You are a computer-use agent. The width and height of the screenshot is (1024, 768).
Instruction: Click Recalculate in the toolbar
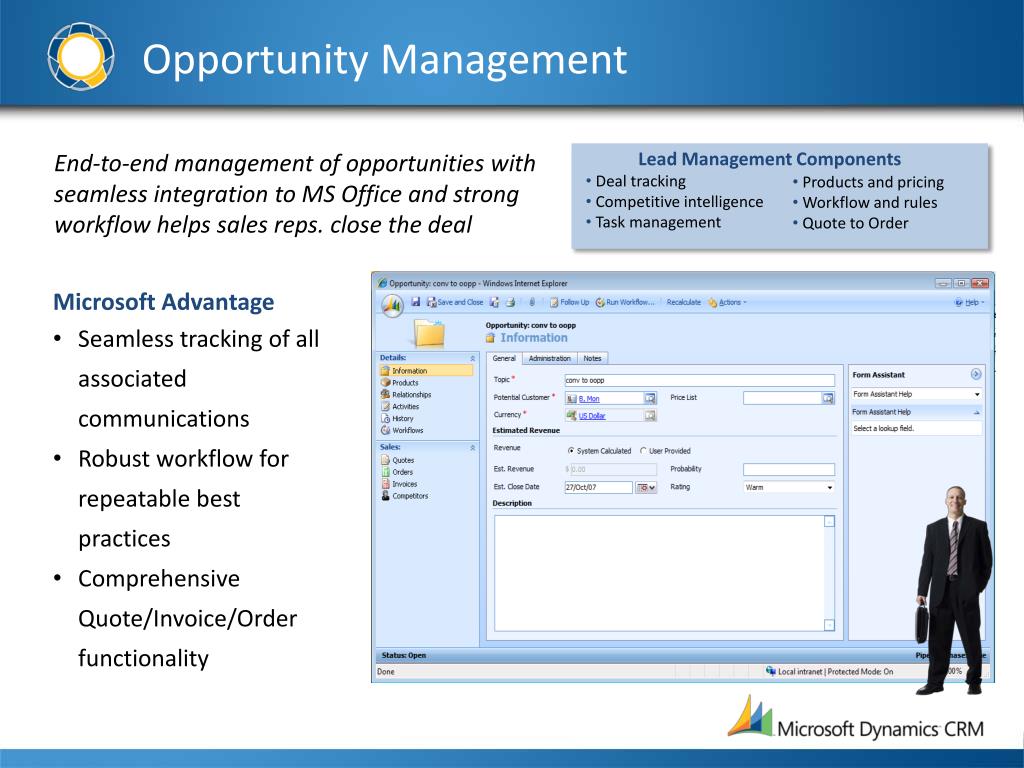coord(684,302)
